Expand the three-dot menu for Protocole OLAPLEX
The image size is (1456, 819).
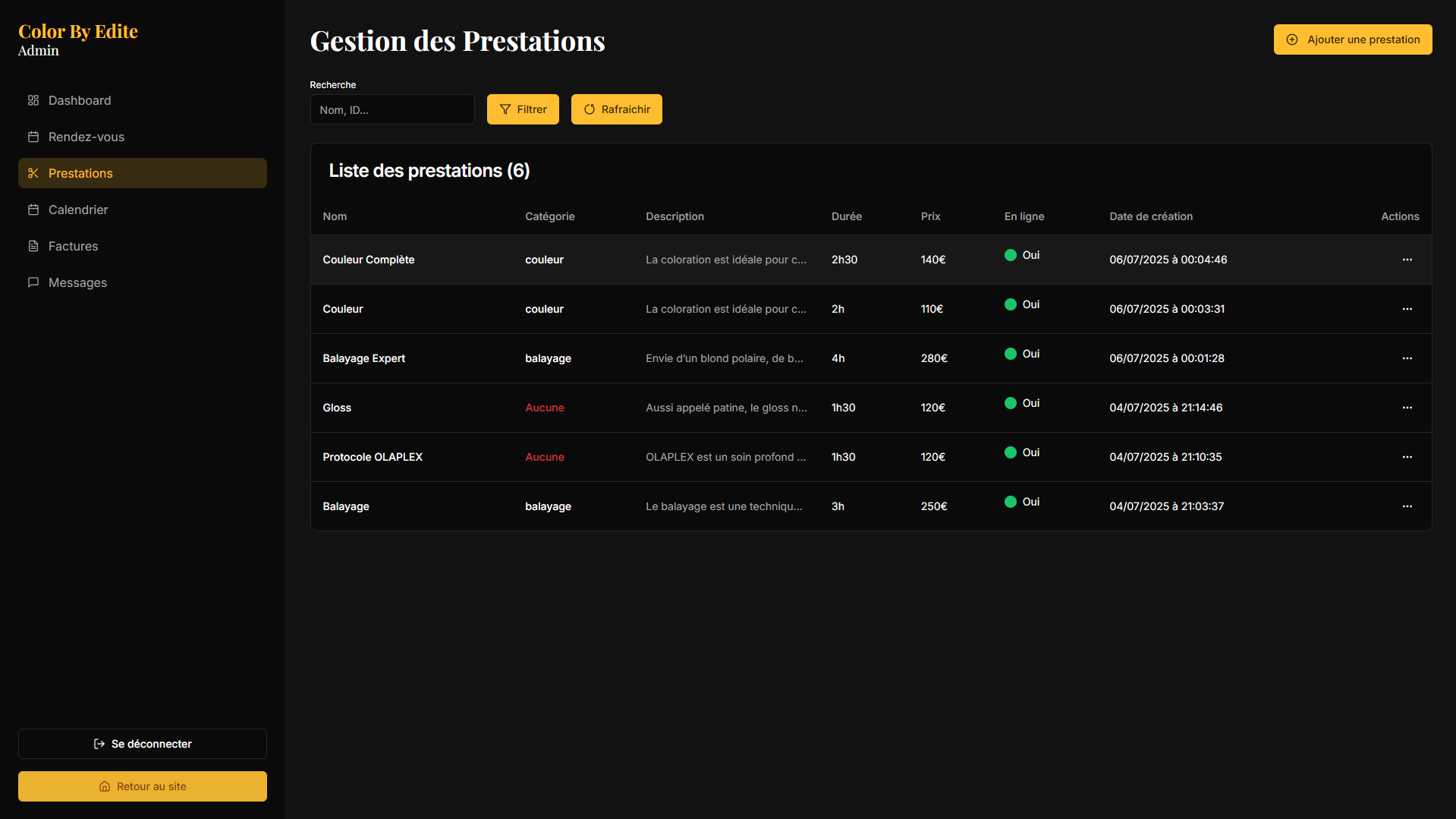point(1407,457)
